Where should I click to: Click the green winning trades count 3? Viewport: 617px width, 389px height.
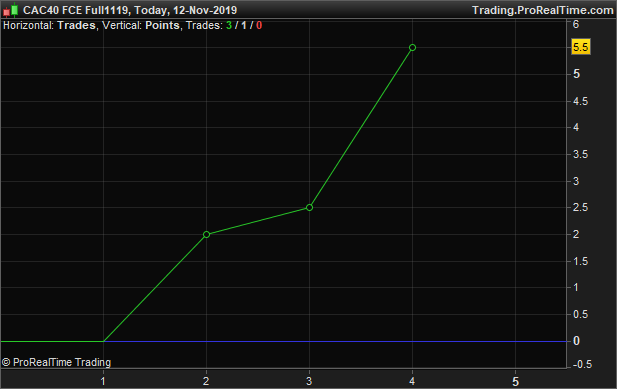tap(229, 26)
